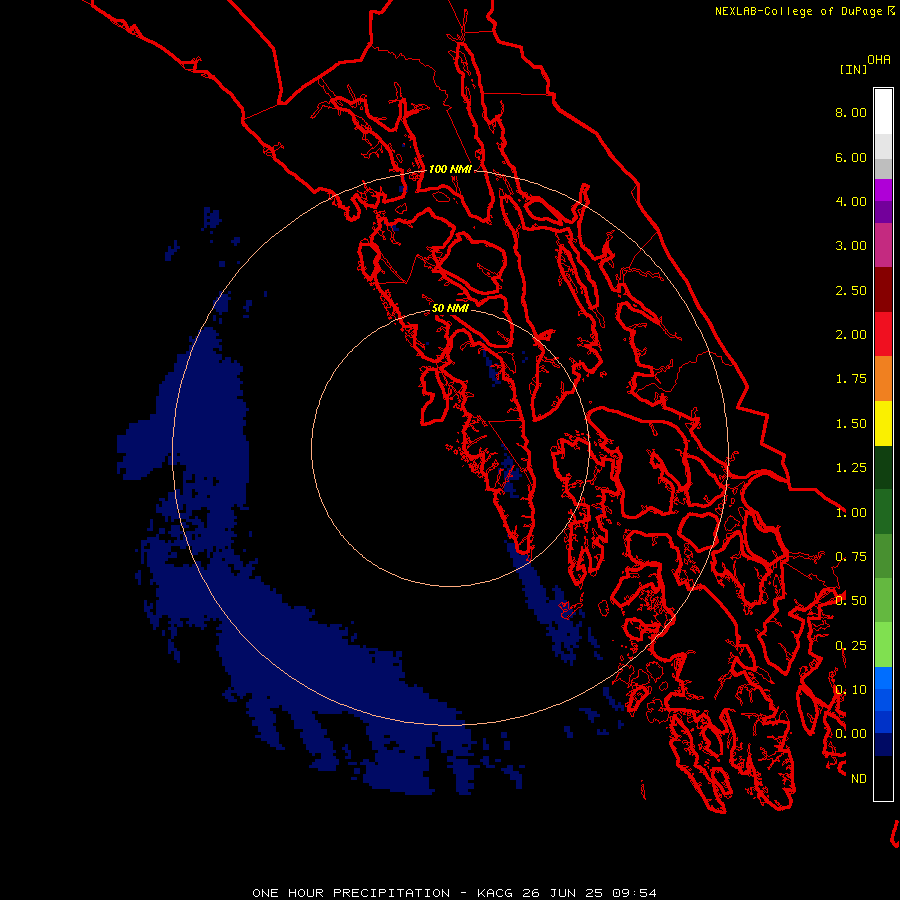
Task: Click the 2.50 legend value
Action: (851, 290)
